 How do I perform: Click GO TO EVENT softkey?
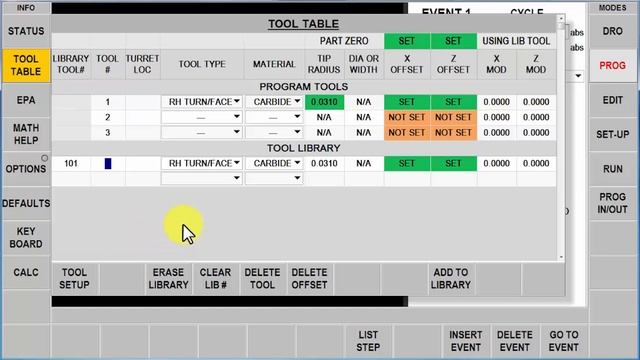[x=564, y=341]
